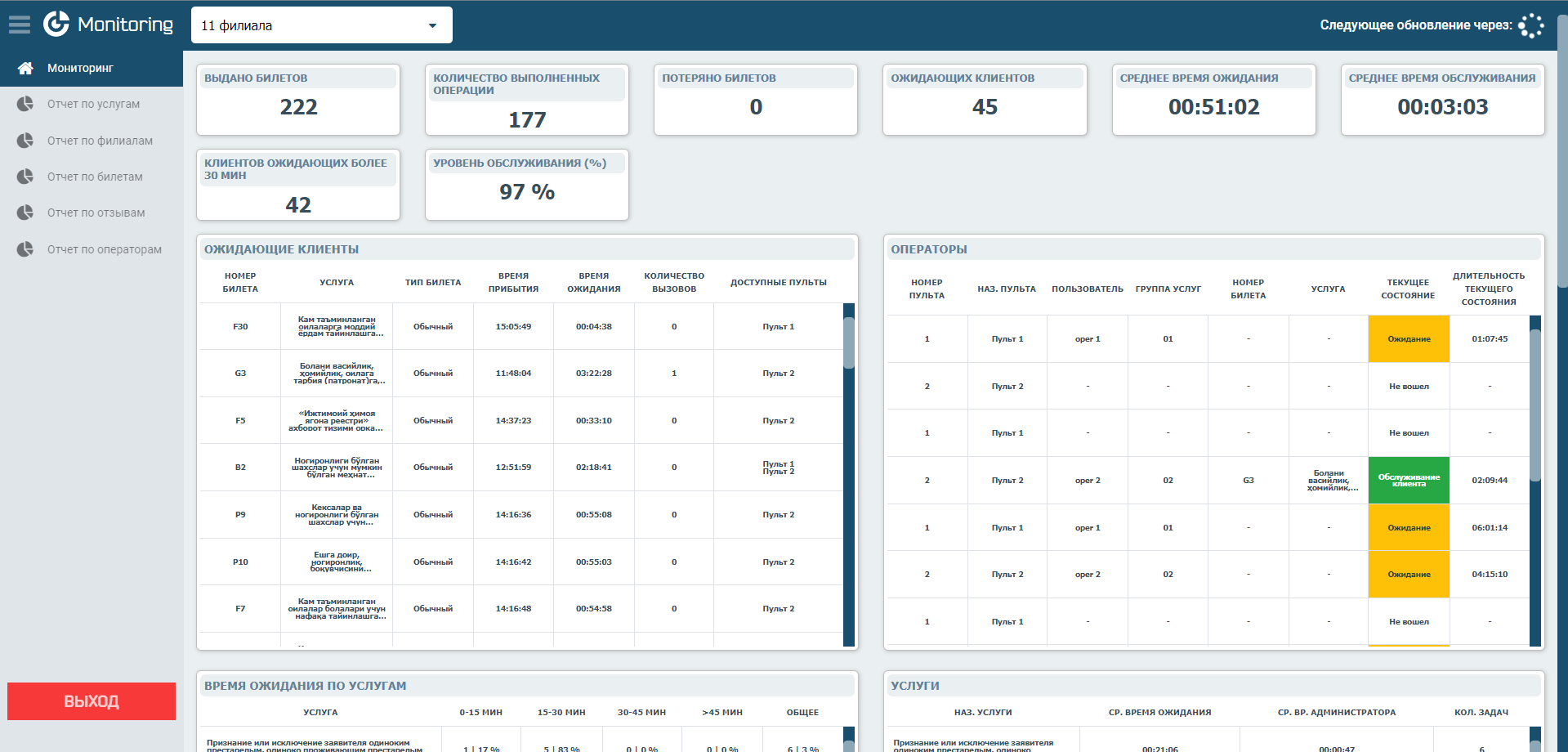Click the Monitoring logo icon

[x=56, y=25]
